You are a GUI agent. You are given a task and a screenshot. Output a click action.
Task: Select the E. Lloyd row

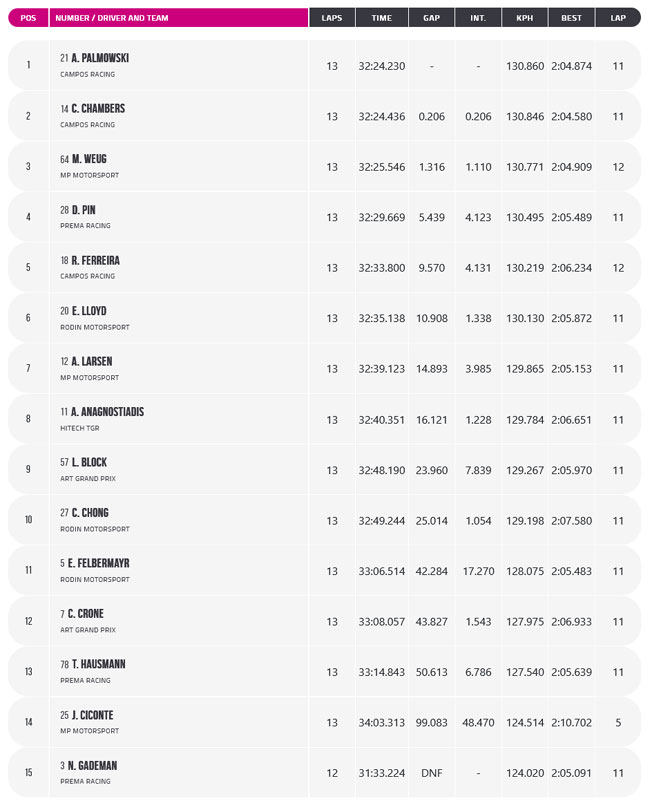coord(324,318)
